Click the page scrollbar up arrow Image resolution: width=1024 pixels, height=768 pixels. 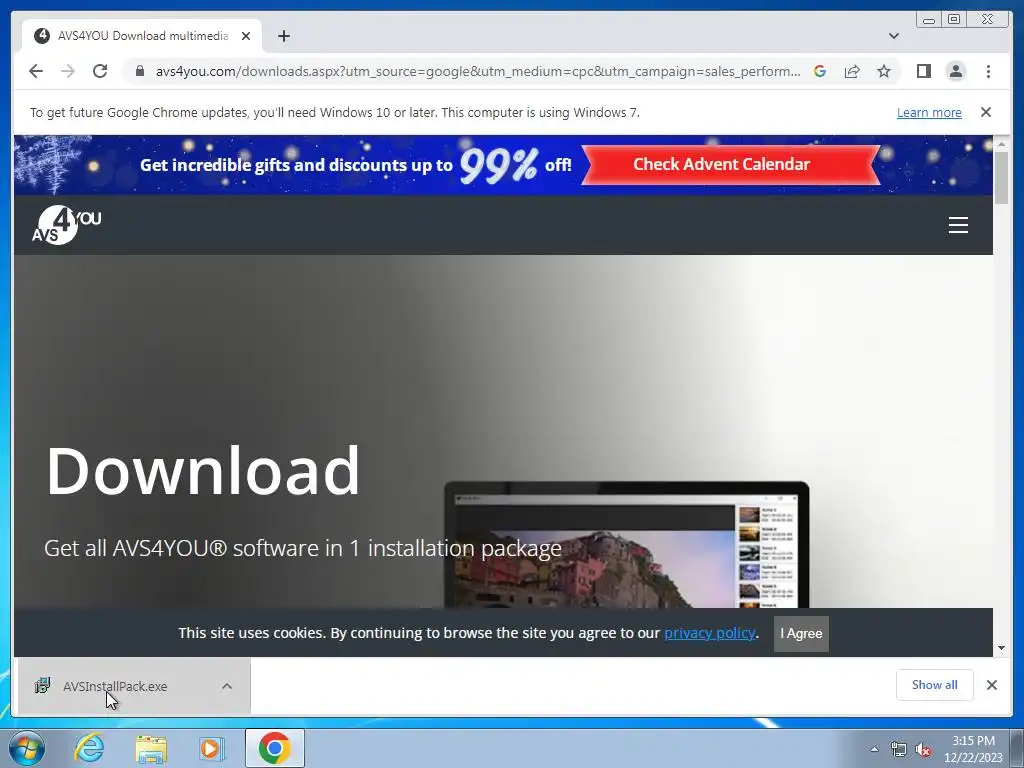(x=1001, y=143)
